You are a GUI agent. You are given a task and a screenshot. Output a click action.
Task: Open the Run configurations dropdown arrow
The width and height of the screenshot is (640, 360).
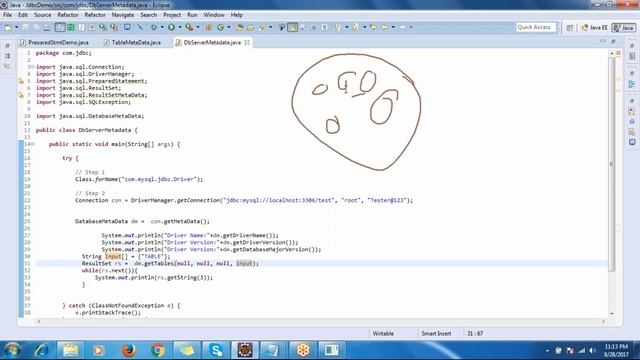coord(180,27)
